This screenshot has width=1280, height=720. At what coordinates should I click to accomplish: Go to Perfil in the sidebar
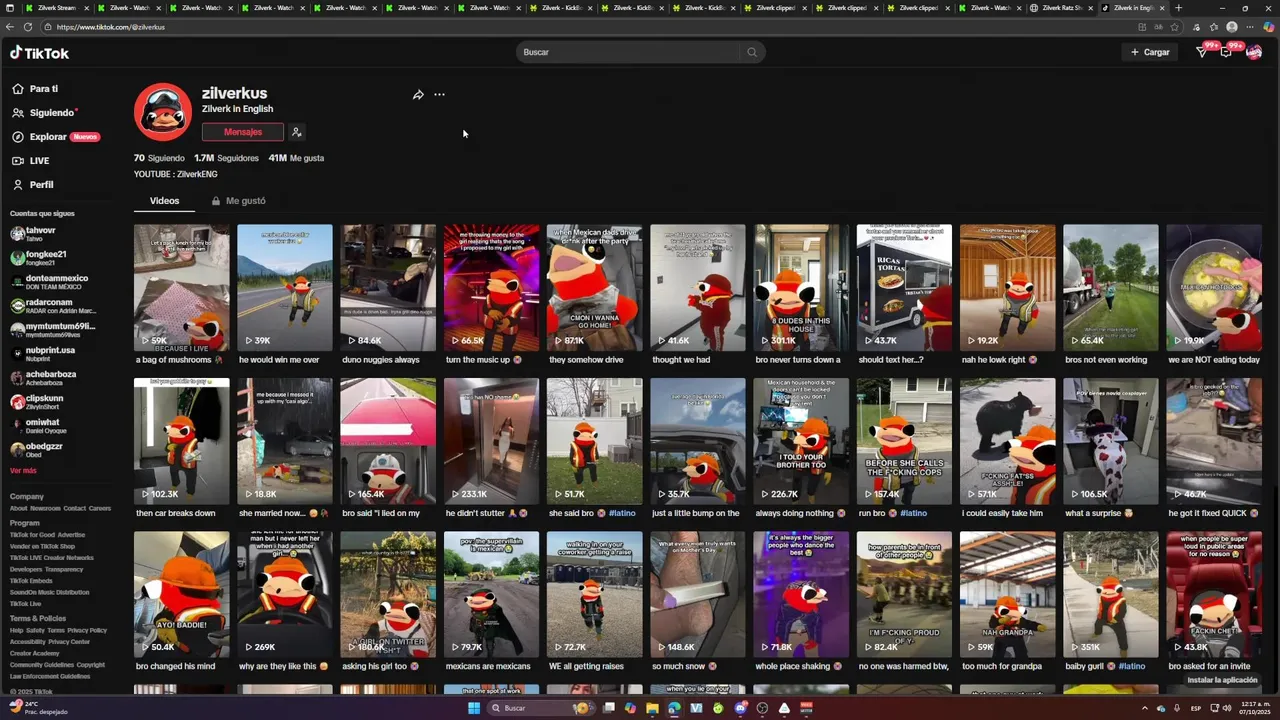tap(33, 185)
